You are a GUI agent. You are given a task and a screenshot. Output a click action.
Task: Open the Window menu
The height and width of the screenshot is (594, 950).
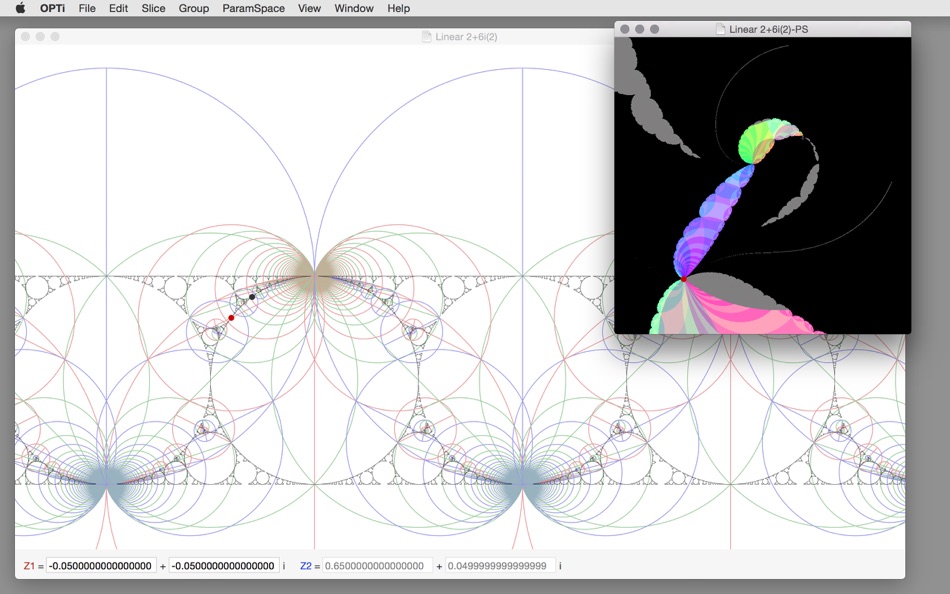(354, 8)
